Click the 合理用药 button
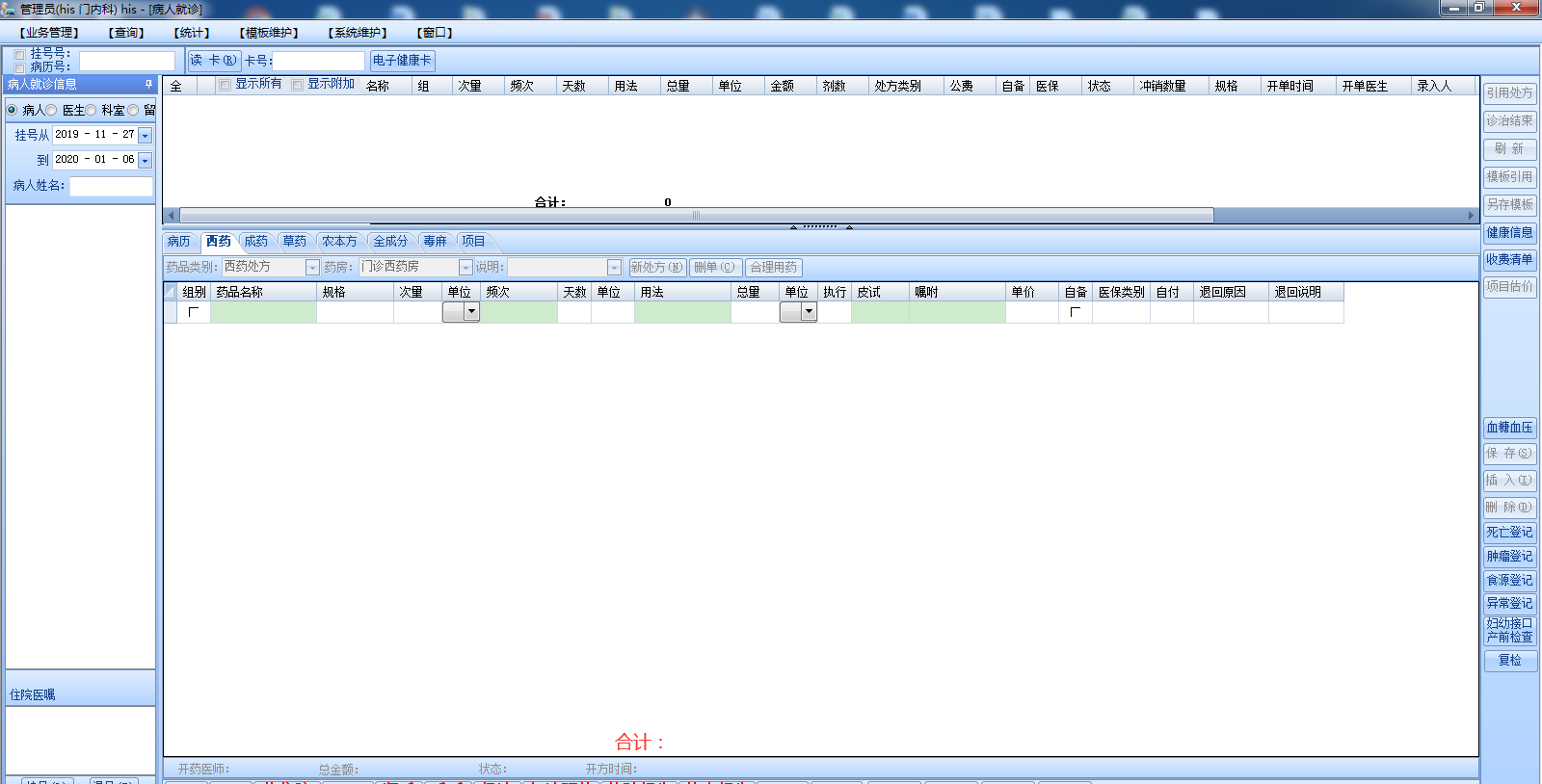The width and height of the screenshot is (1542, 784). pyautogui.click(x=773, y=268)
